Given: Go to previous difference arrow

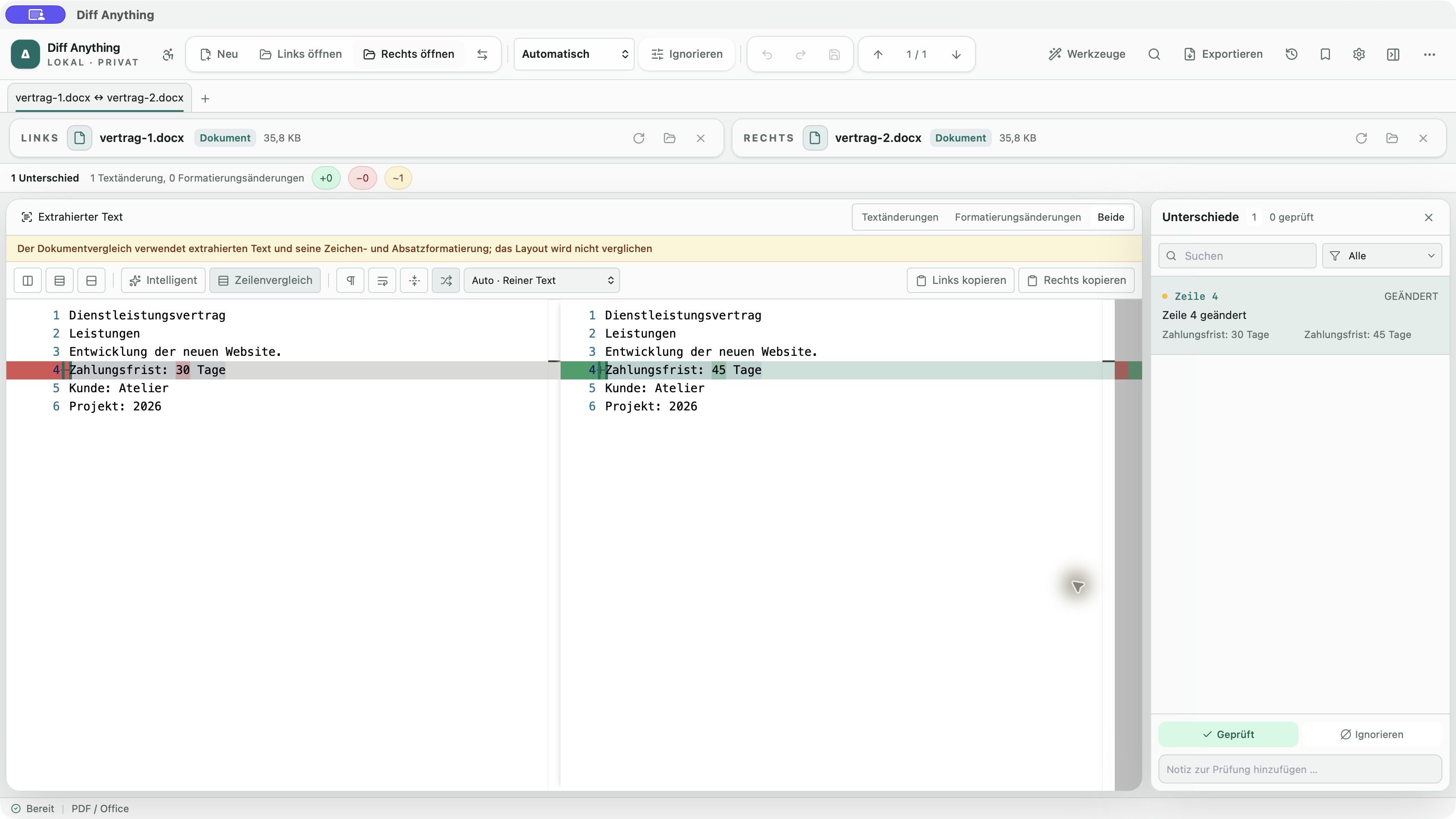Looking at the screenshot, I should click(878, 54).
